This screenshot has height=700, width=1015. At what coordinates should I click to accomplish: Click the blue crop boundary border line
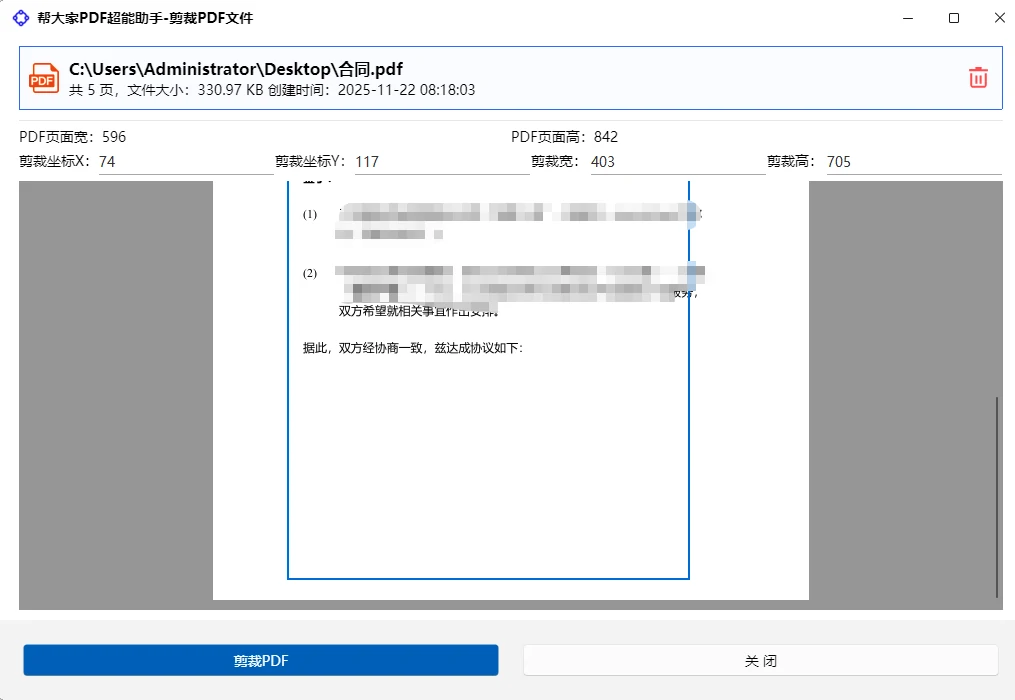coord(689,400)
